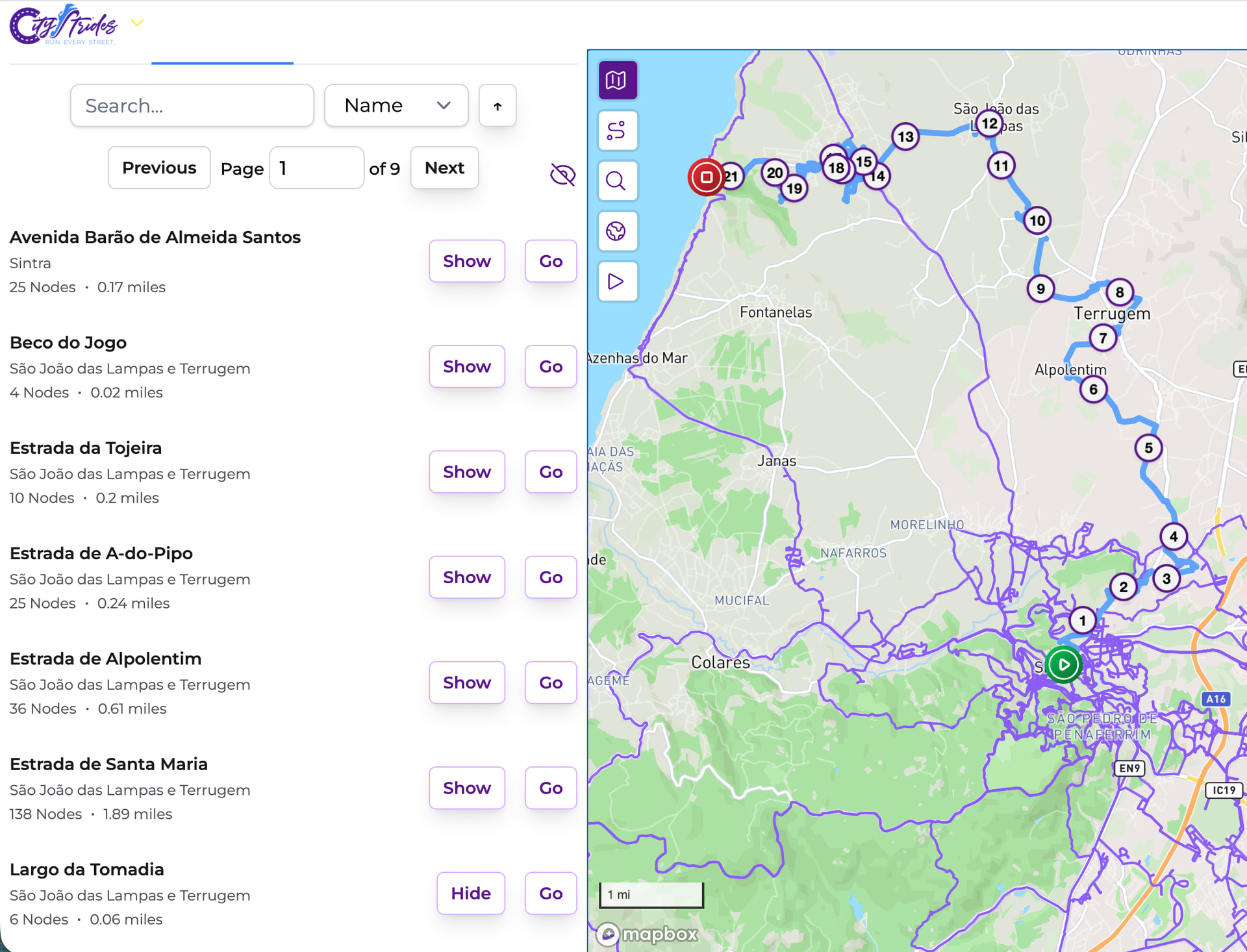Show Beco do Jogo on map
The image size is (1247, 952).
(x=466, y=366)
